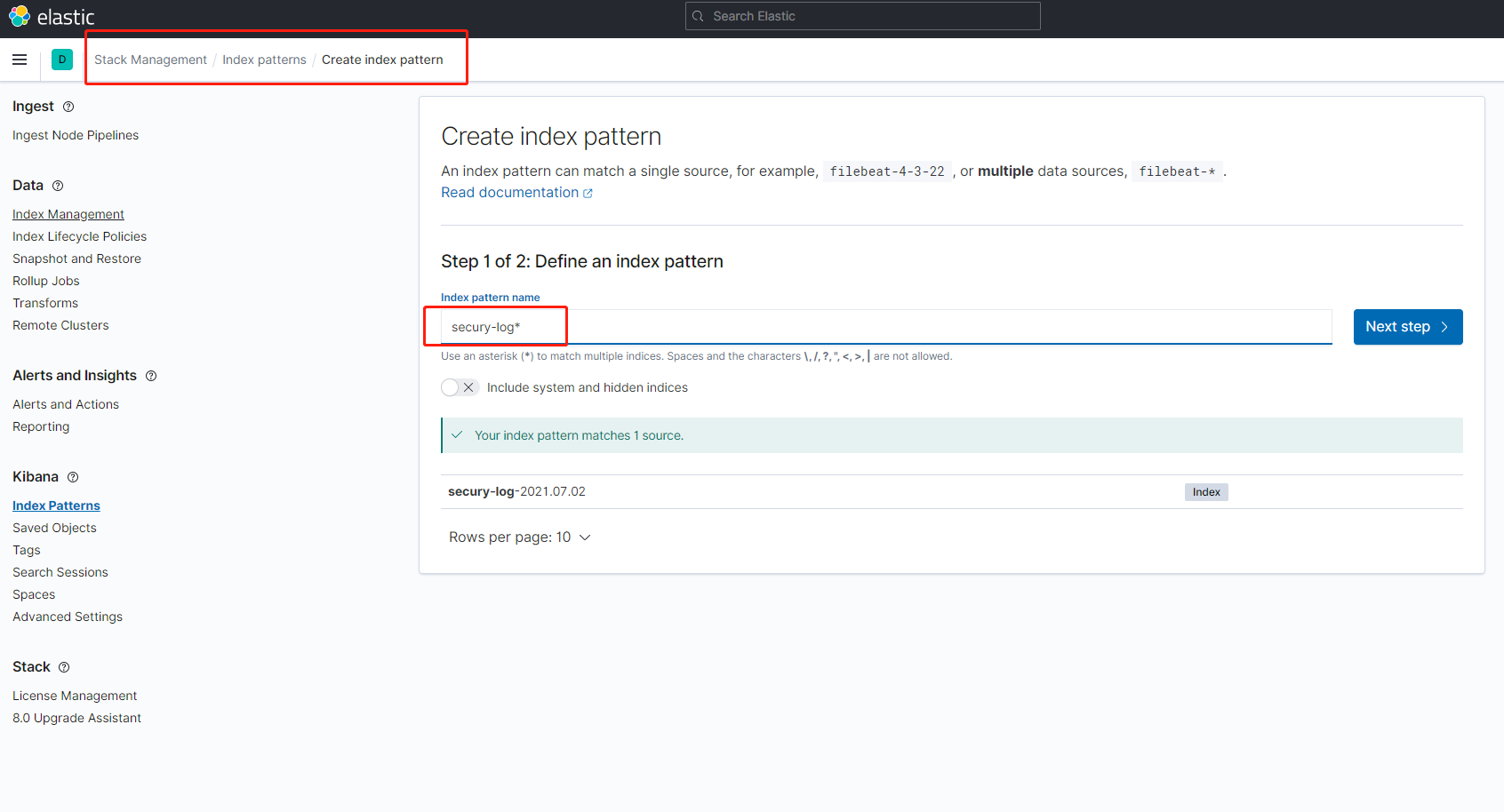This screenshot has width=1504, height=812.
Task: Open the Read documentation link
Action: point(516,193)
